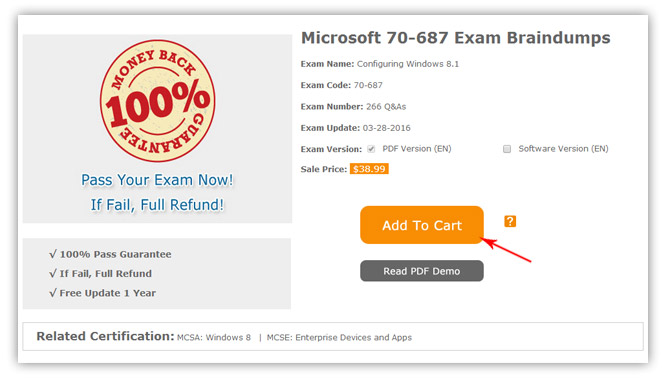Toggle the PDF Version (EN) checkbox
This screenshot has height=378, width=666.
(x=371, y=149)
